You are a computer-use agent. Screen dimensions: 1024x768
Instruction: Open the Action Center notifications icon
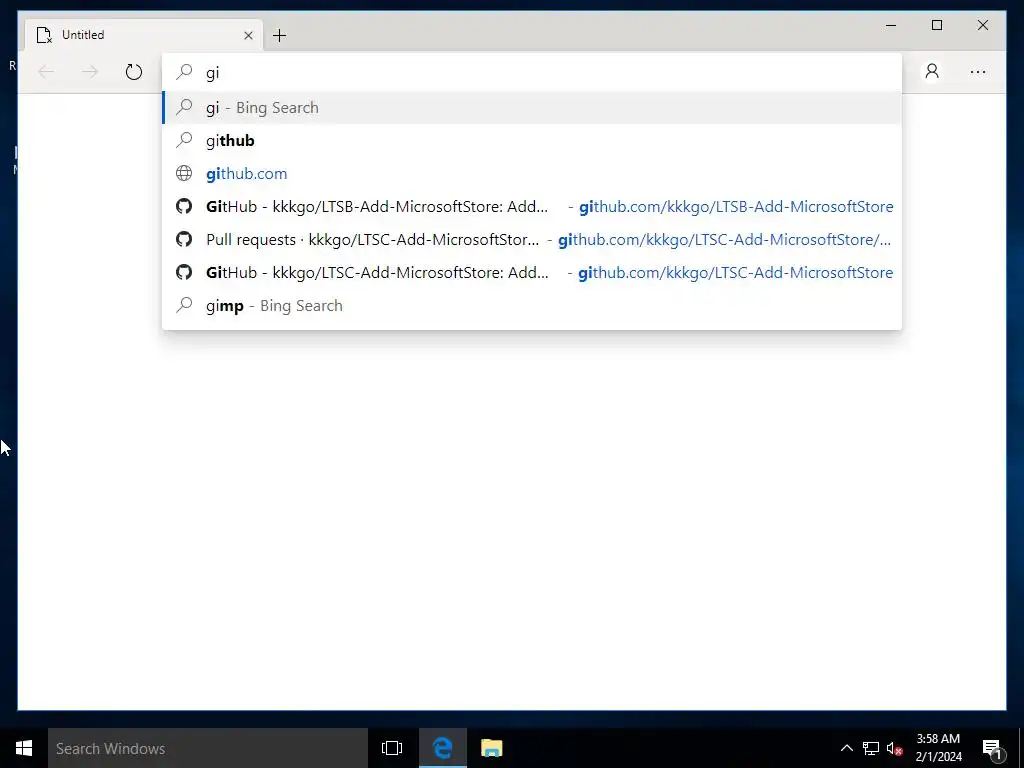click(x=993, y=749)
